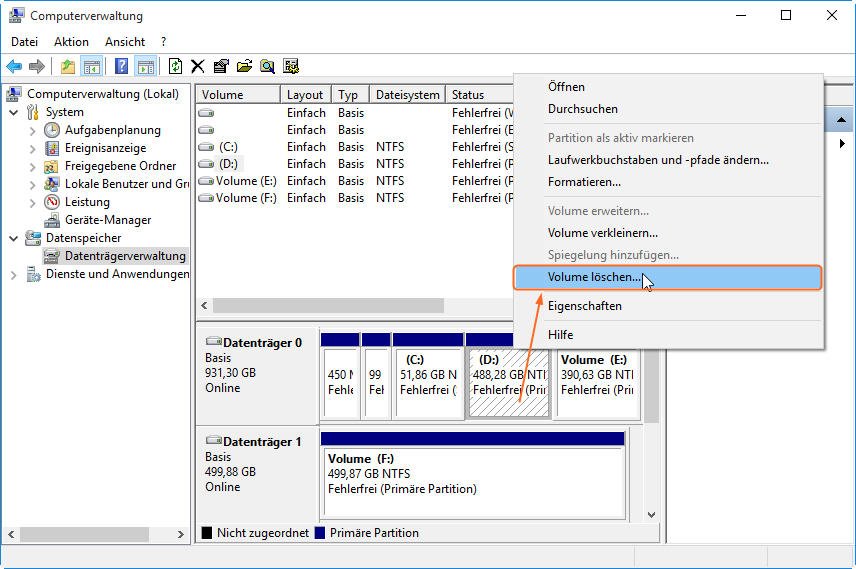Select Volume (F:) 499,87 GB partition block
Screen dimensions: 856x569
pos(473,482)
